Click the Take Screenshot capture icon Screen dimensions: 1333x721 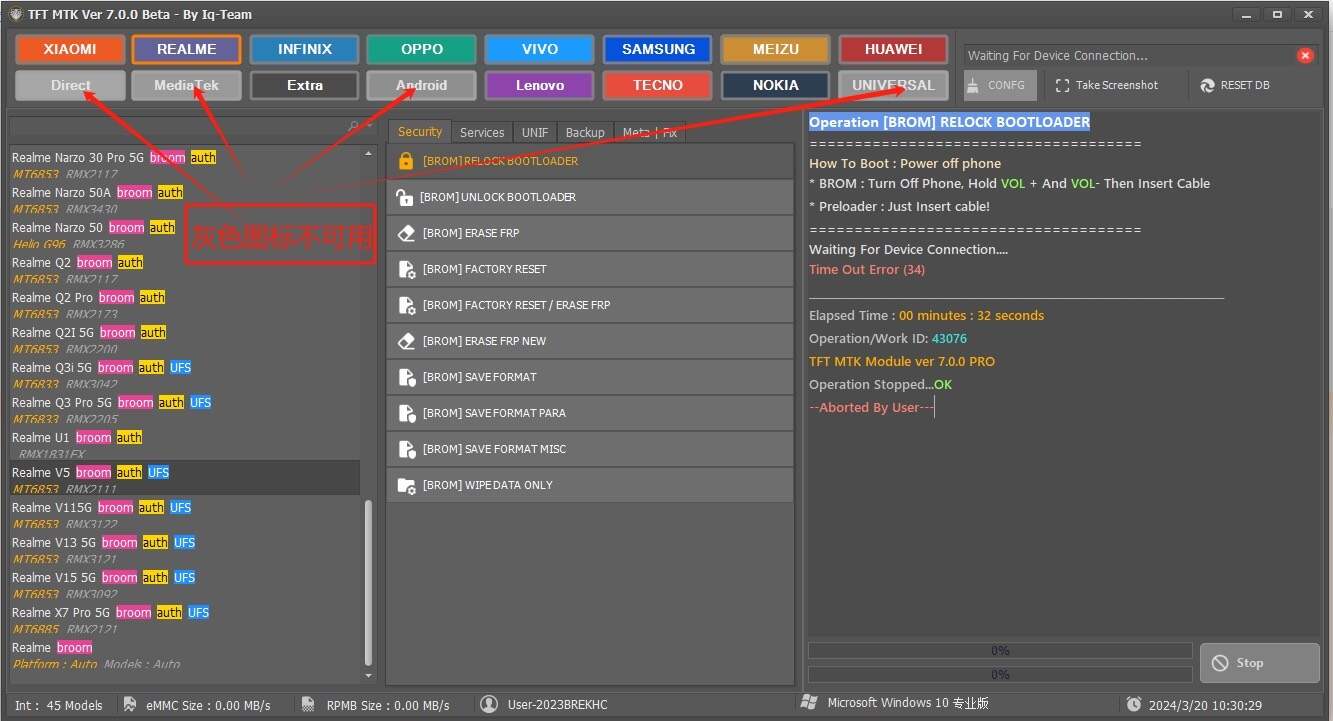coord(1062,85)
